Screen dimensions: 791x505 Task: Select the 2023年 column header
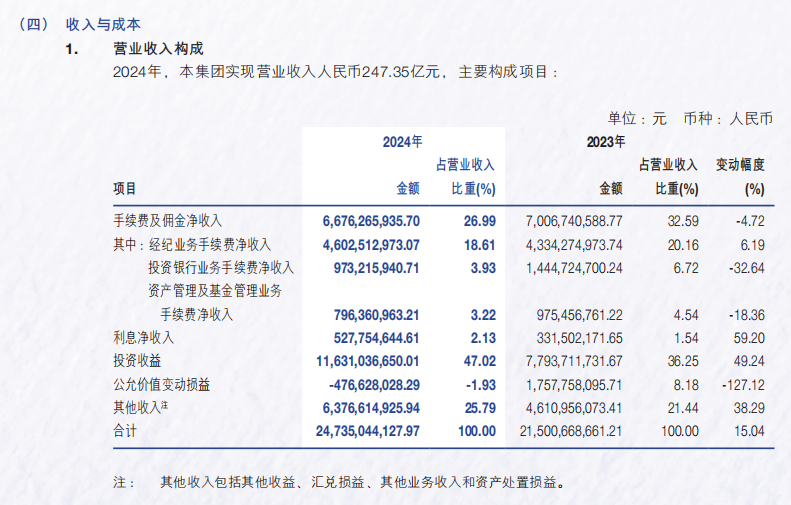(x=606, y=142)
